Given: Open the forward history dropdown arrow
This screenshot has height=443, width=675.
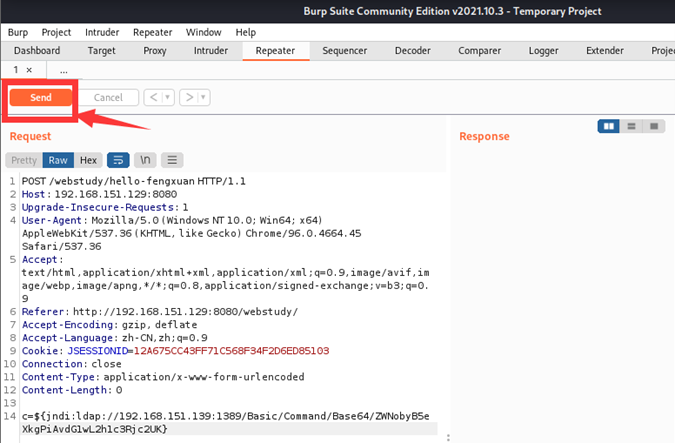Looking at the screenshot, I should coord(204,97).
